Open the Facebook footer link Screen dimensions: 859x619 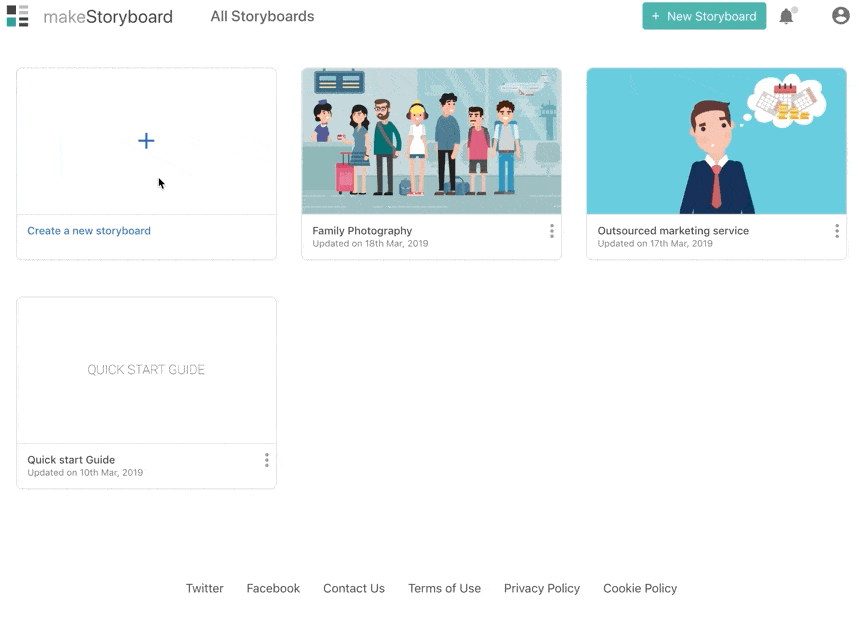(x=273, y=588)
